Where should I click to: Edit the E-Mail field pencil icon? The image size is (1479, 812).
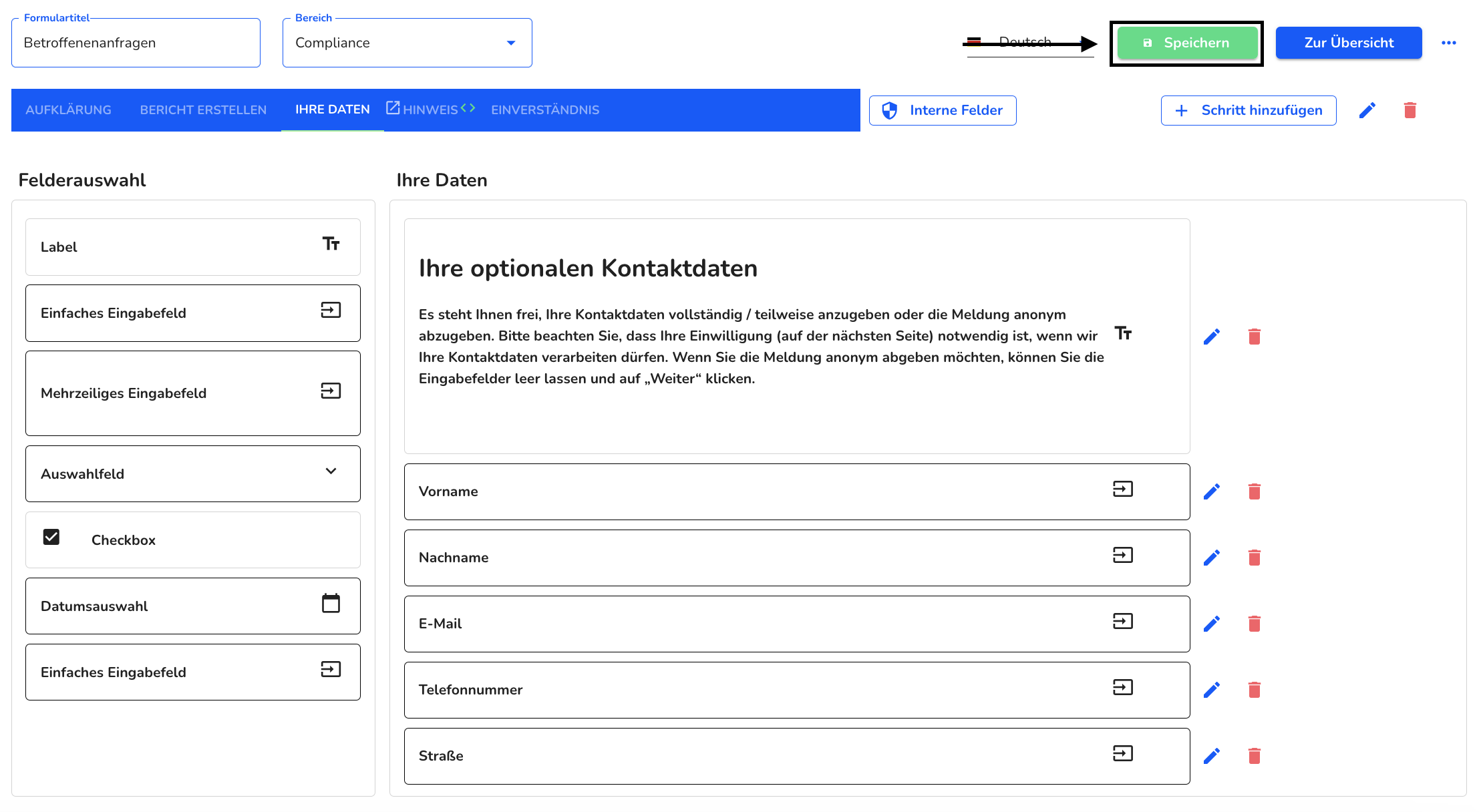[x=1212, y=624]
